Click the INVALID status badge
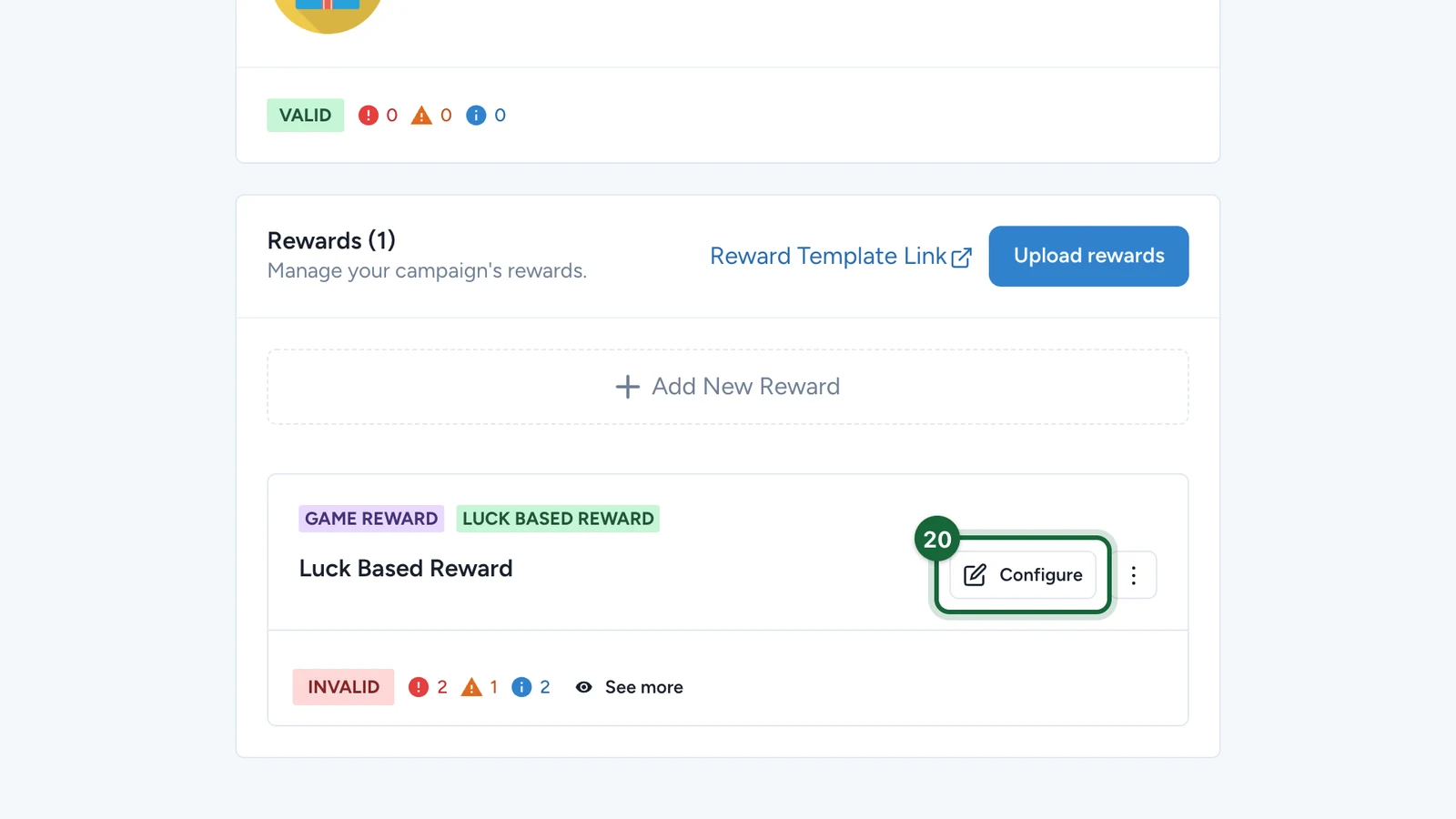 point(343,687)
